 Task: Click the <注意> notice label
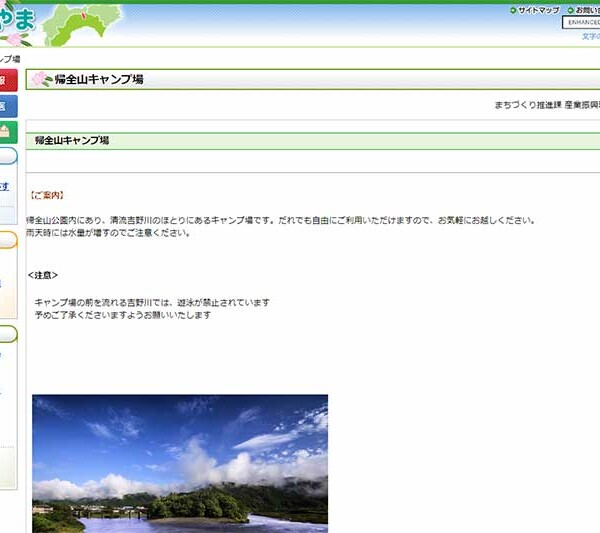coord(42,275)
